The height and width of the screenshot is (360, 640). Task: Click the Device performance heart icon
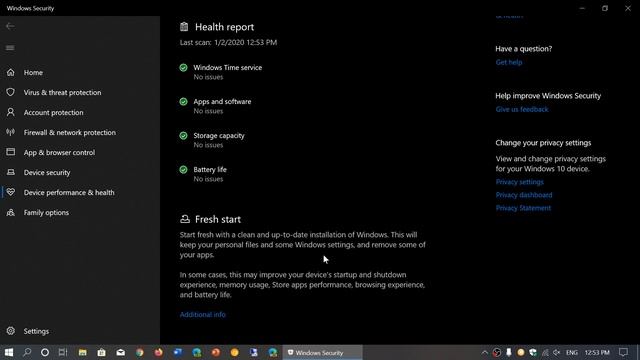[11, 192]
